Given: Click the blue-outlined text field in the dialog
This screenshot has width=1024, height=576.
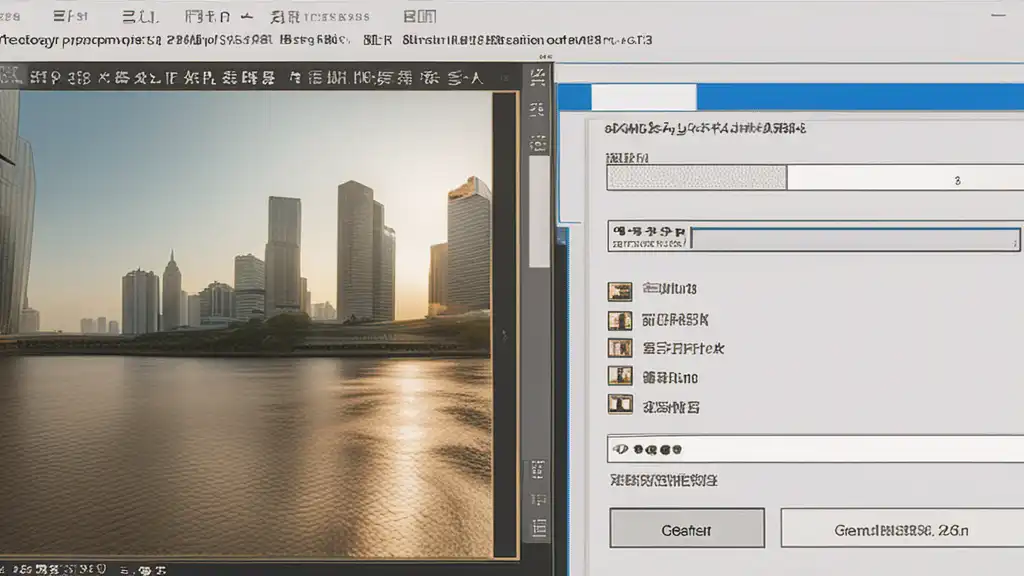Looking at the screenshot, I should coord(855,238).
